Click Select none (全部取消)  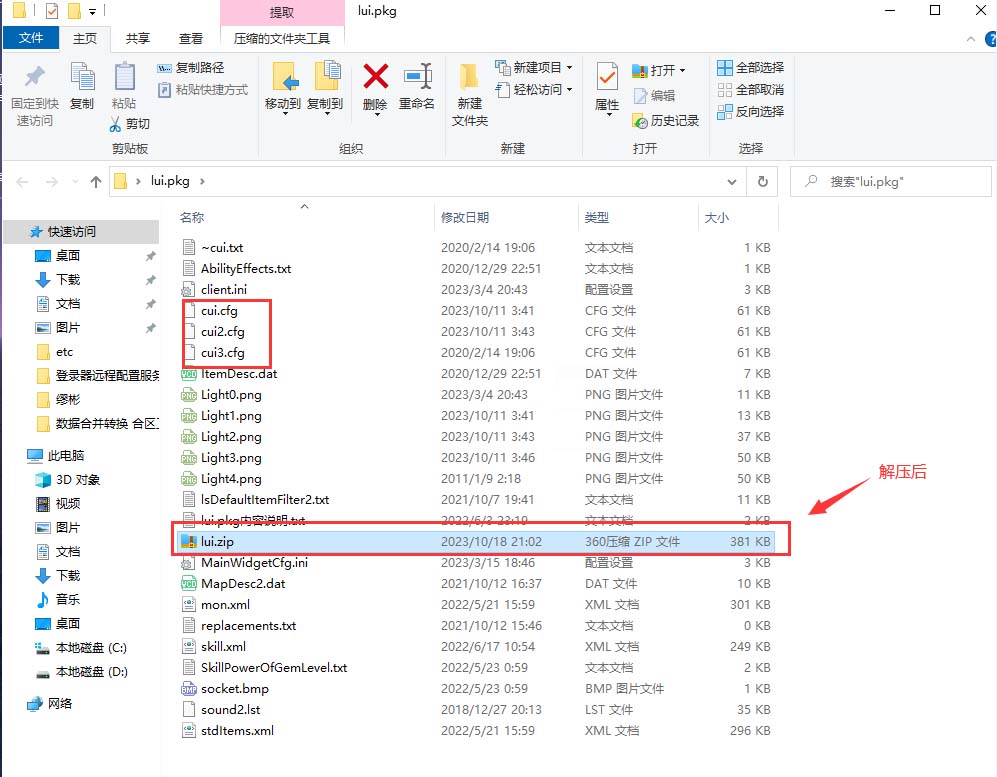click(751, 90)
